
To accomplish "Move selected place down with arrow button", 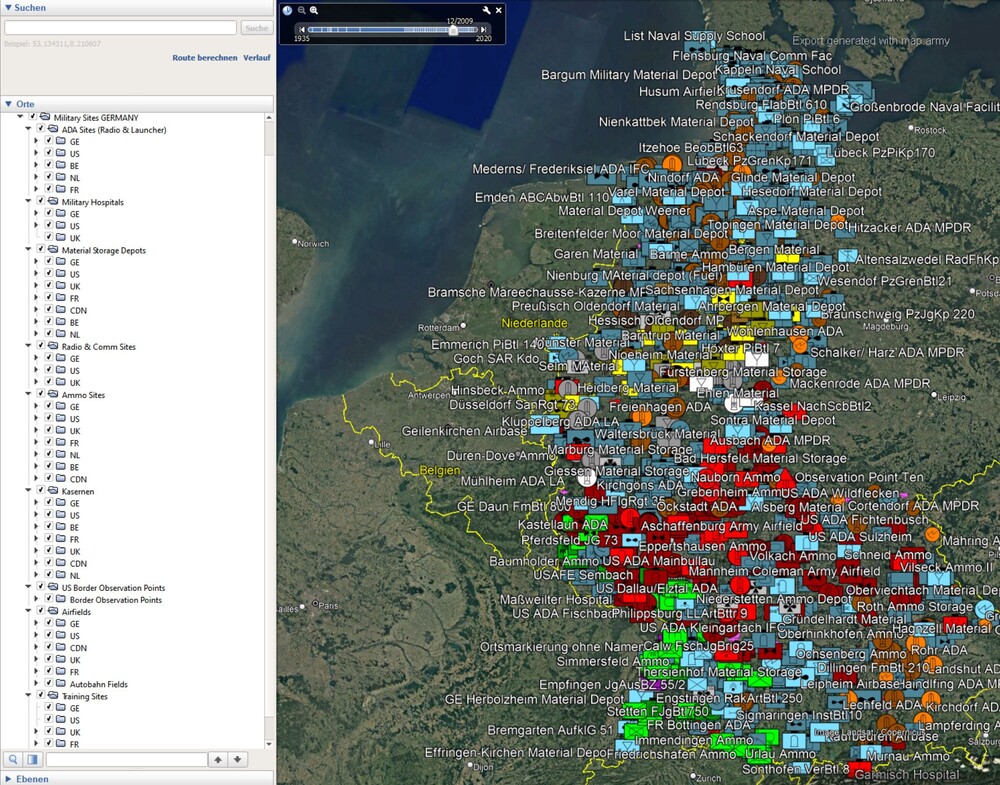I will point(237,759).
